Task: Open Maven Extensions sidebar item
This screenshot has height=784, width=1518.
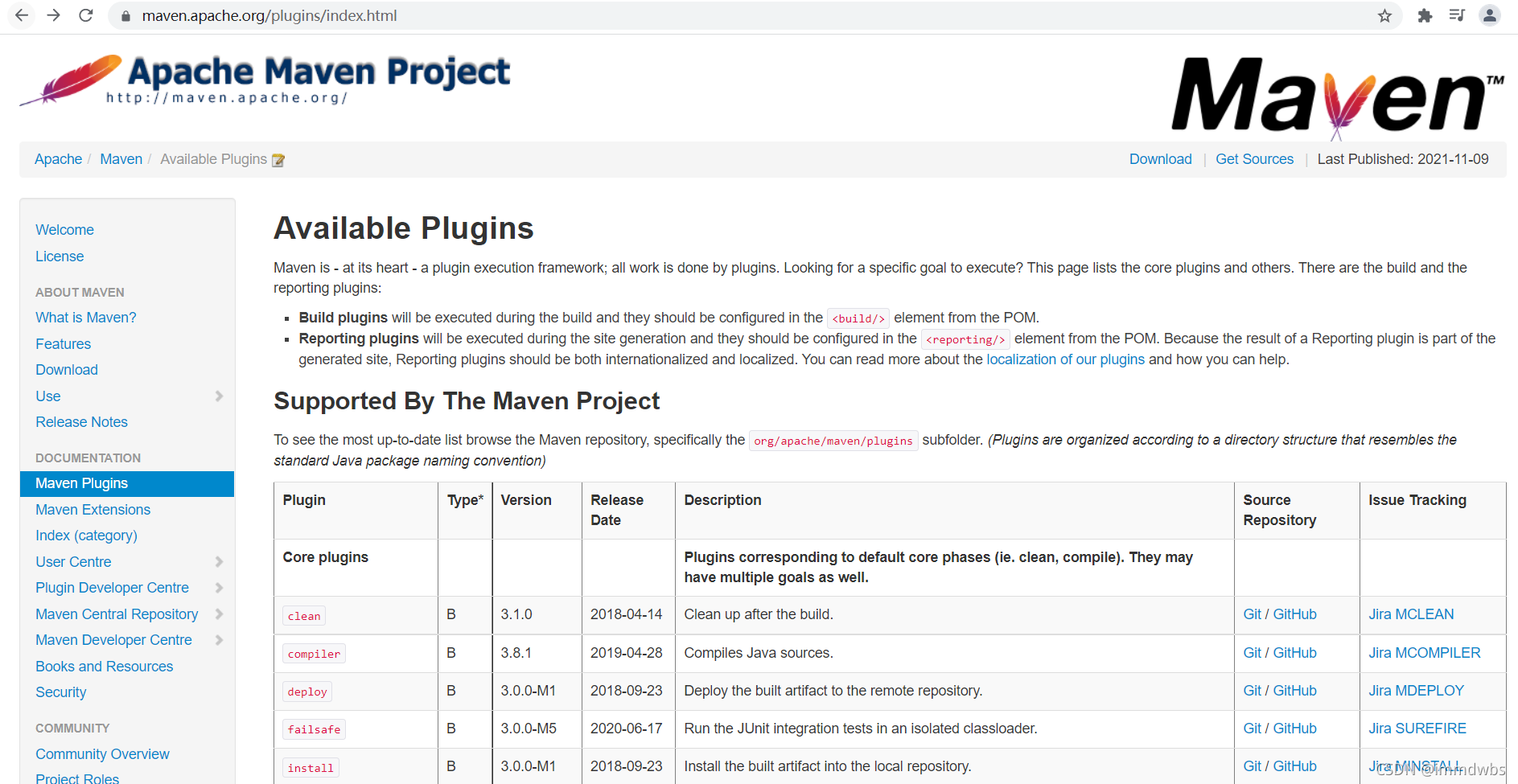Action: coord(93,510)
